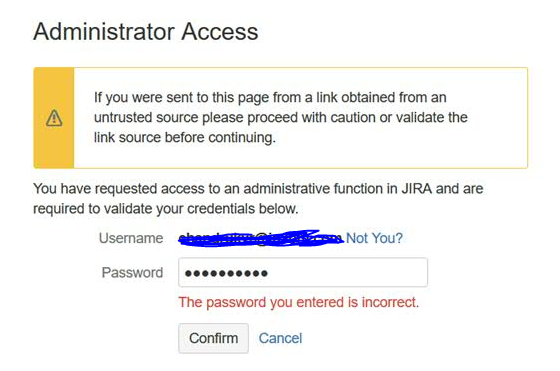Confirm the administrator credentials
560x371 pixels.
[214, 338]
